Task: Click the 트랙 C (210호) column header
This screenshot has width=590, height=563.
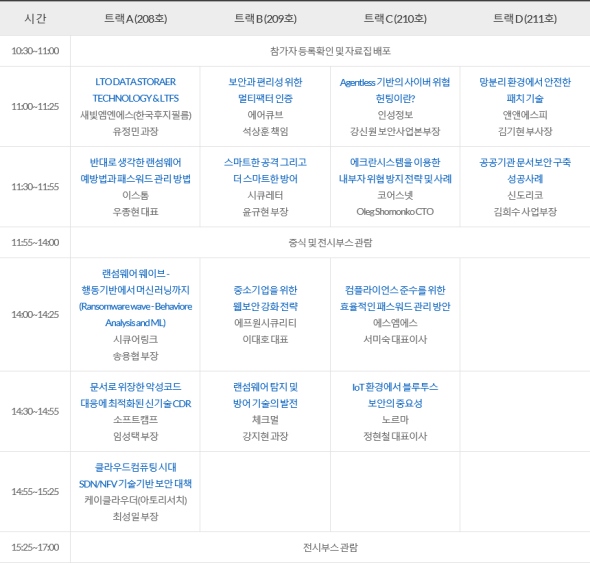Action: point(395,18)
